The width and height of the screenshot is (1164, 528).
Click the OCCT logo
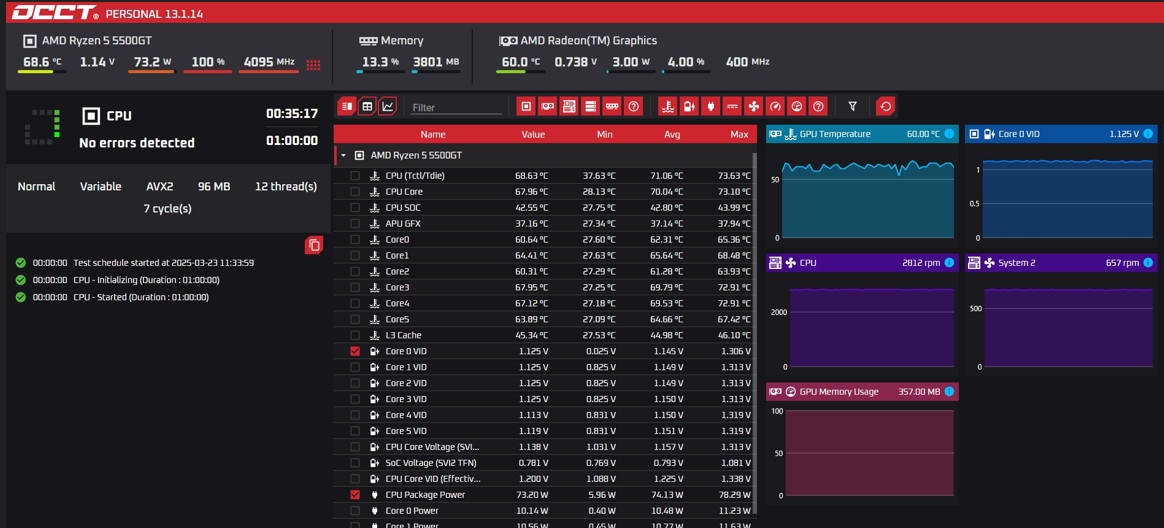click(x=55, y=13)
